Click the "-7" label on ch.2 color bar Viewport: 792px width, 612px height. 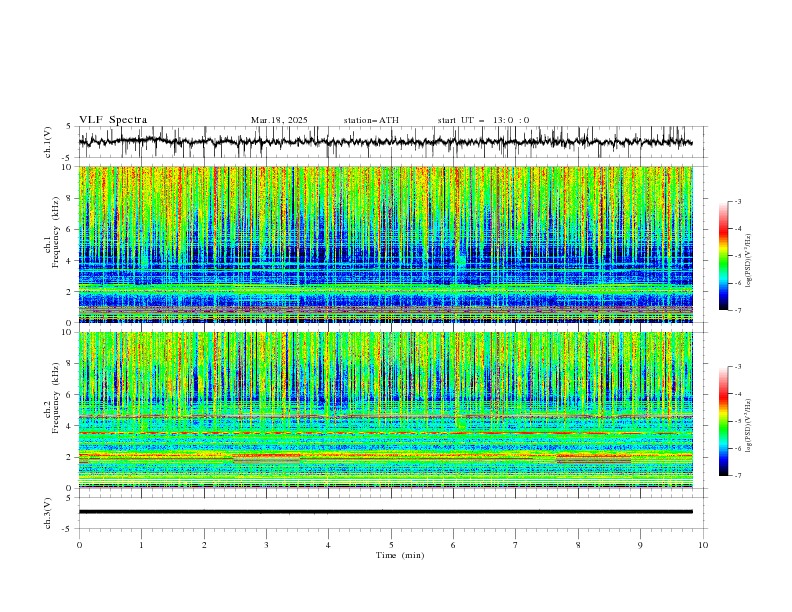coord(737,476)
